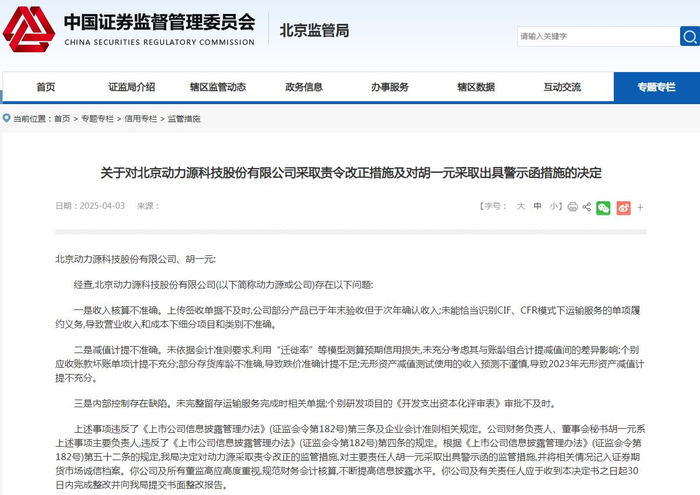Open the 专题专栏 navigation tab
The image size is (700, 495).
(657, 87)
